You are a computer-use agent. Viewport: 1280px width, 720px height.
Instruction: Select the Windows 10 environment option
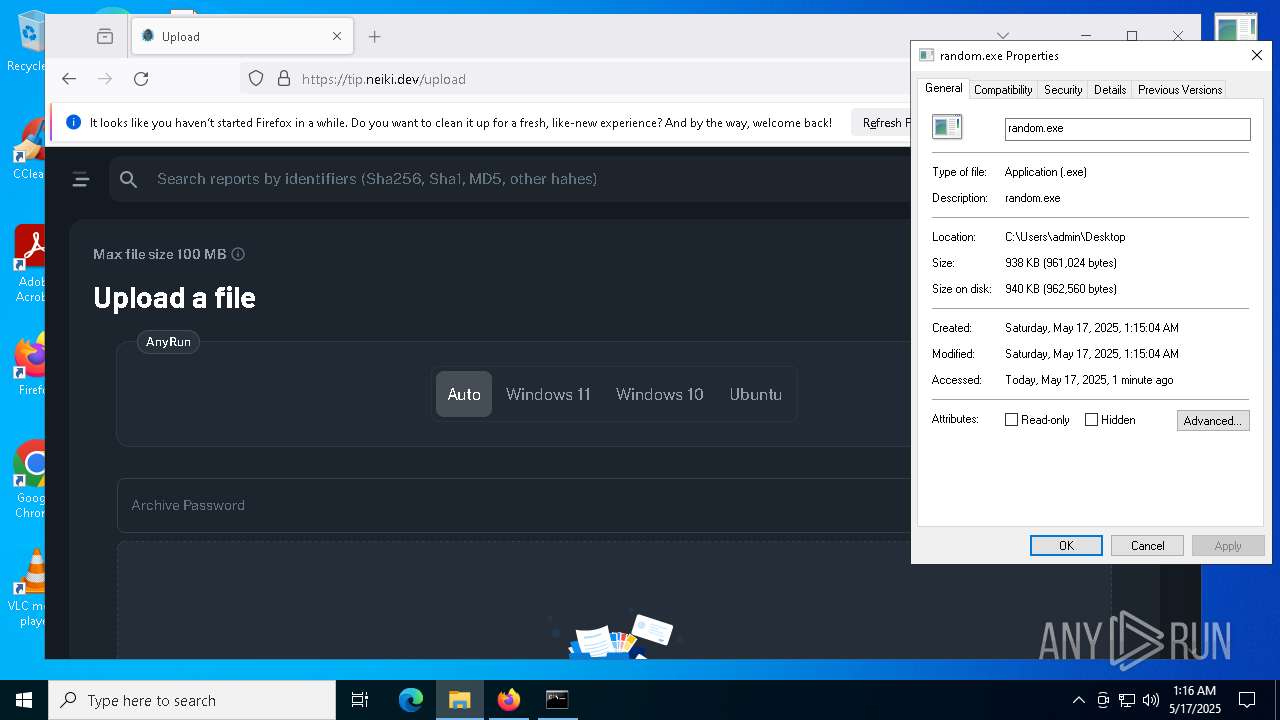coord(660,394)
